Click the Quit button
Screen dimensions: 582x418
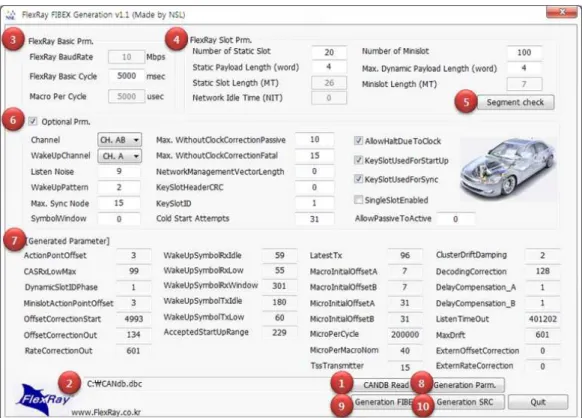[x=538, y=402]
